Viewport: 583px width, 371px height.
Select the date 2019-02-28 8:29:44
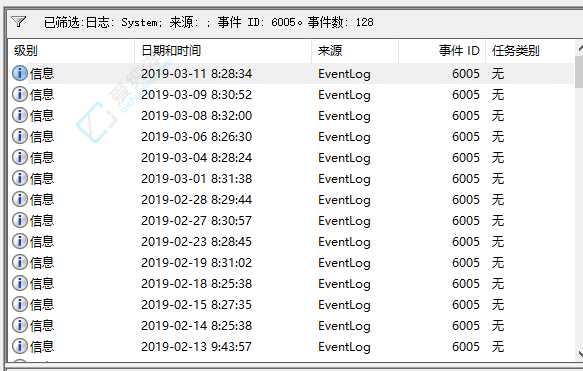pos(196,200)
